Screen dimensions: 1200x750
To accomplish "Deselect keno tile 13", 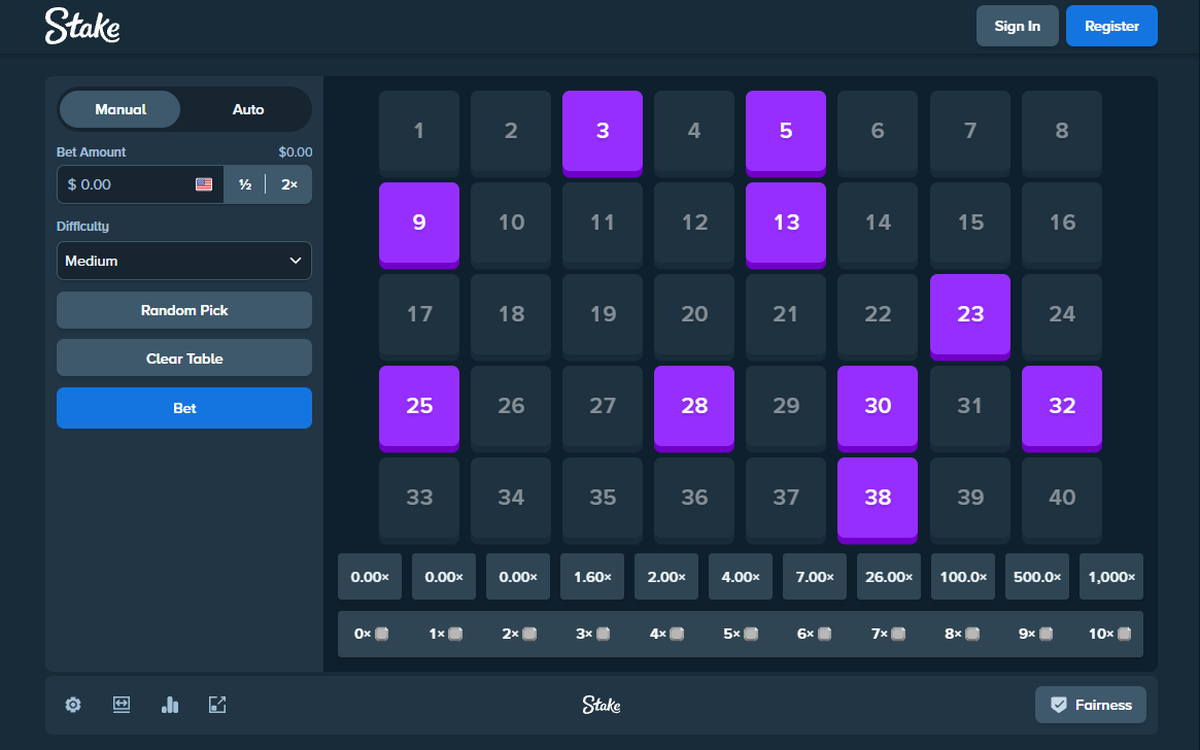I will (x=786, y=225).
